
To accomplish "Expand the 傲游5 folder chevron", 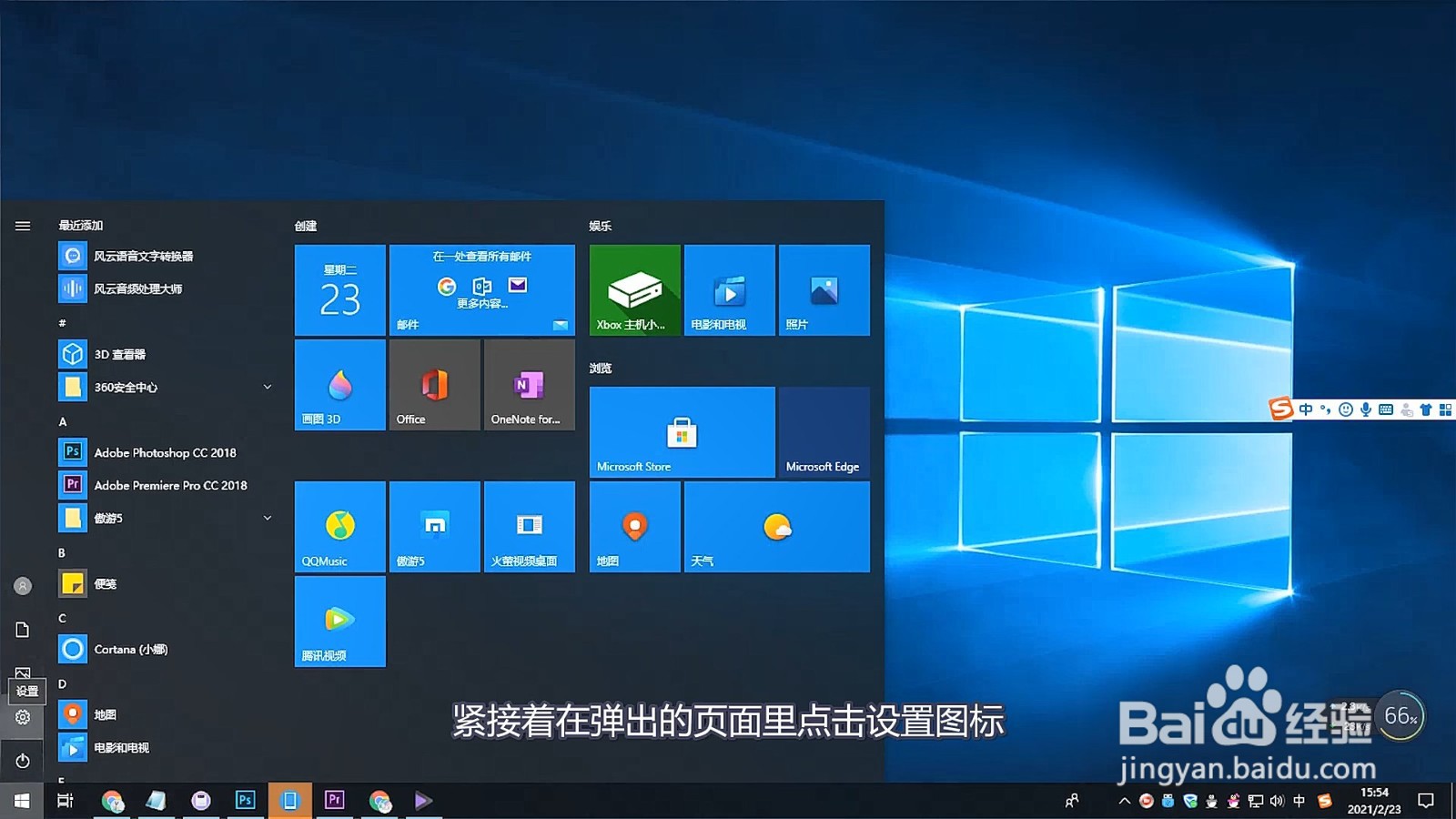I will (x=268, y=519).
